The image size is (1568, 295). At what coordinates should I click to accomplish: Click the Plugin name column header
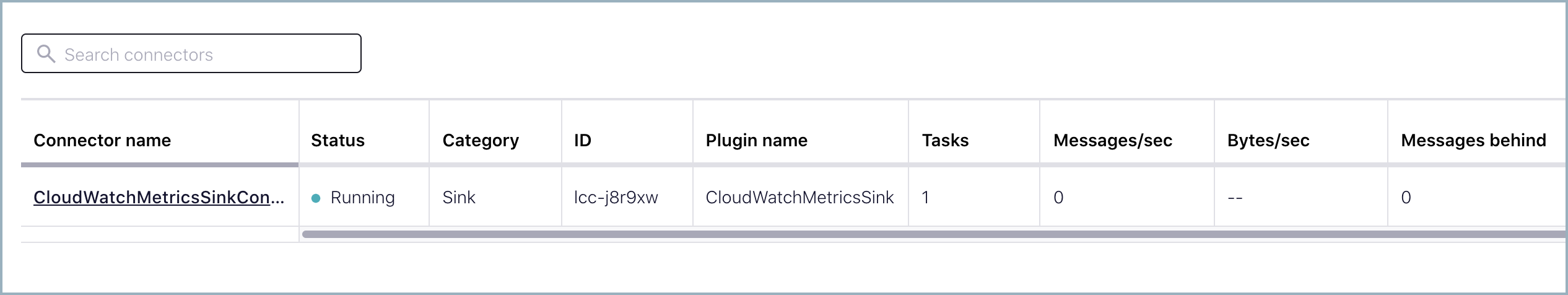(756, 140)
